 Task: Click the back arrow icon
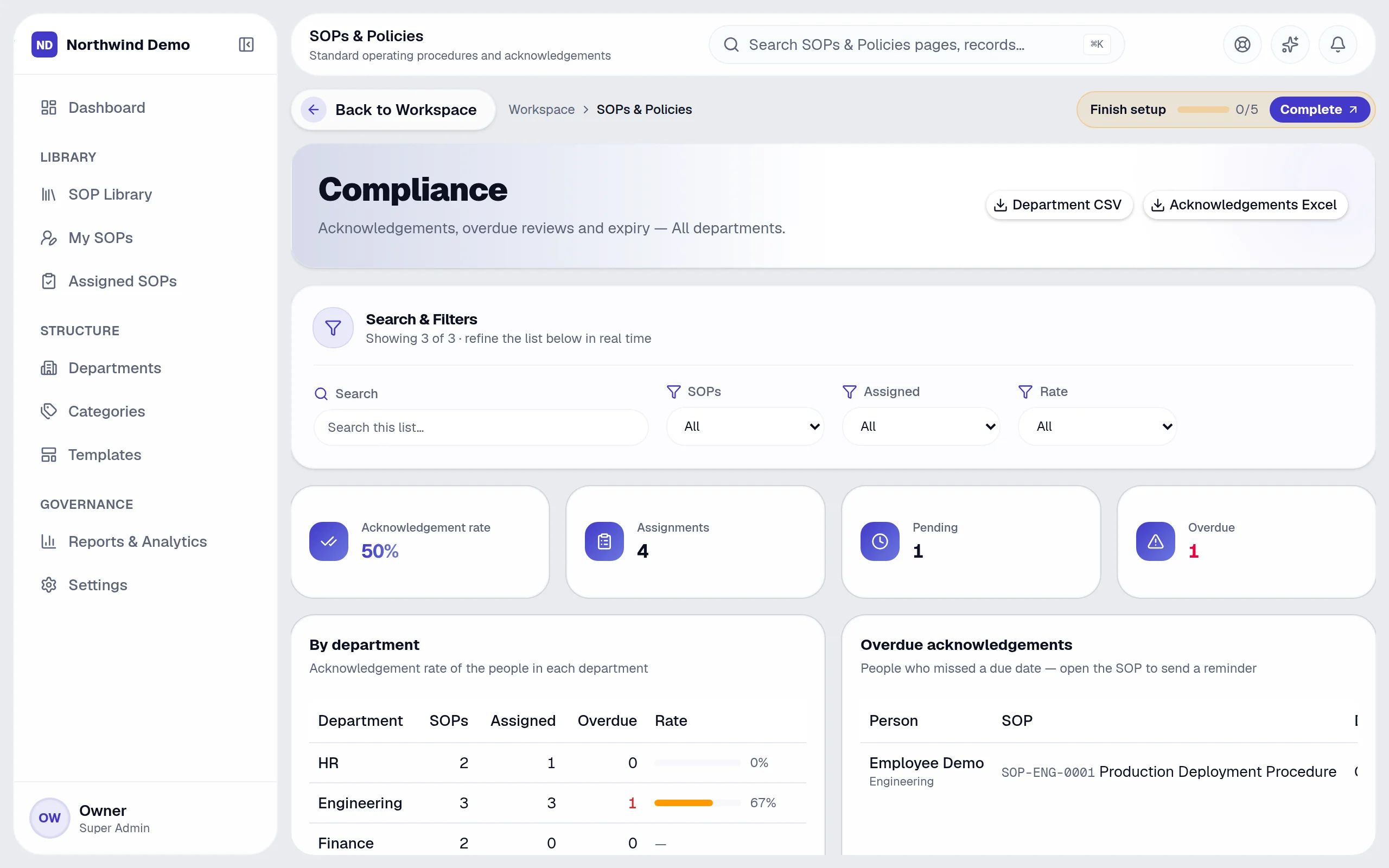(x=314, y=109)
